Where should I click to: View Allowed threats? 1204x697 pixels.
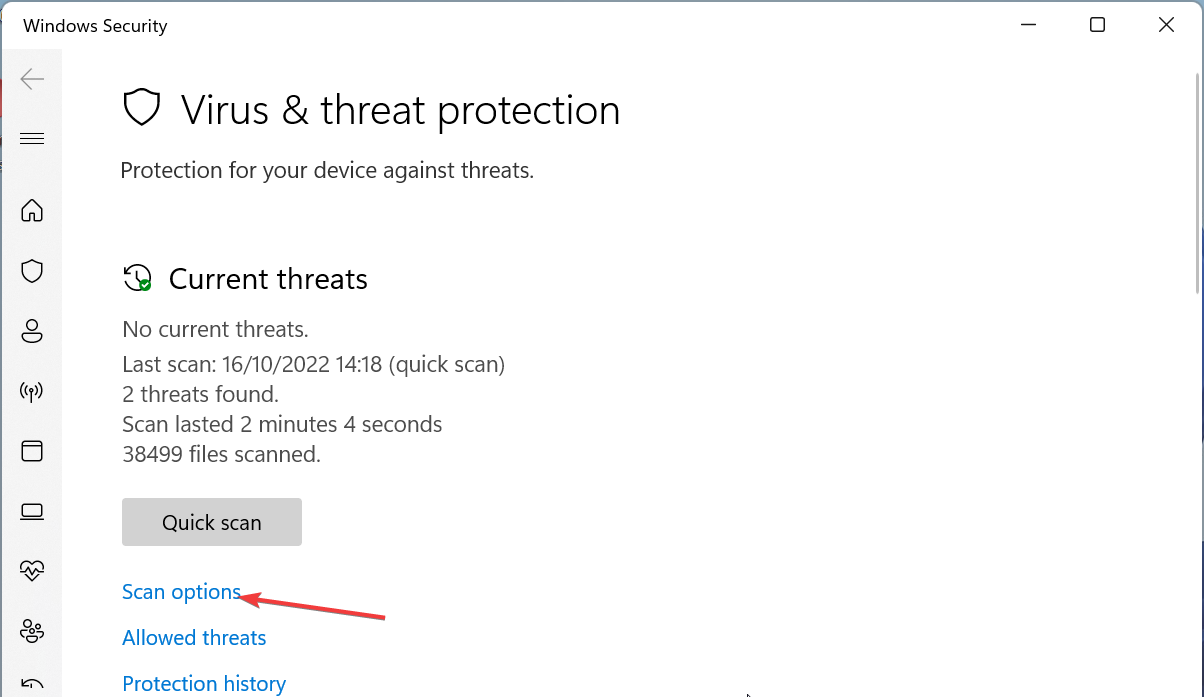pos(193,637)
